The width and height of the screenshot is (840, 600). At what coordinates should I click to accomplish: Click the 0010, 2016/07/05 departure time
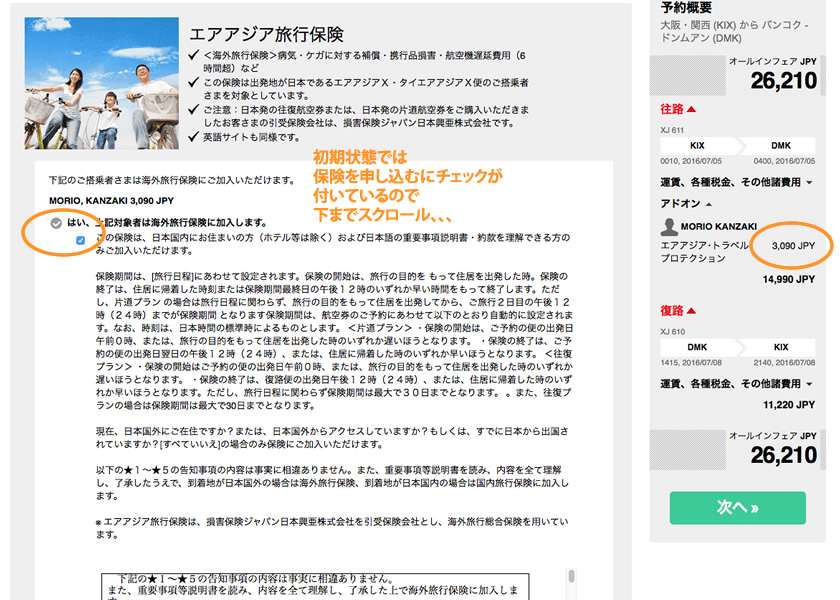[x=691, y=161]
